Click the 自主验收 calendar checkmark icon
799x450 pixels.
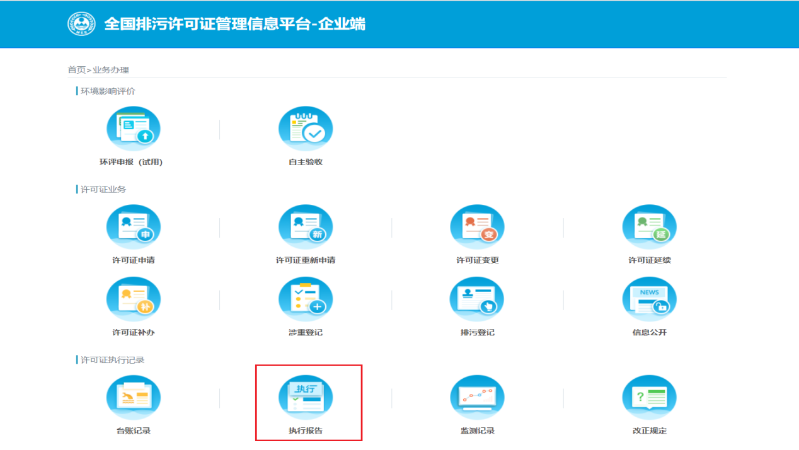click(305, 129)
